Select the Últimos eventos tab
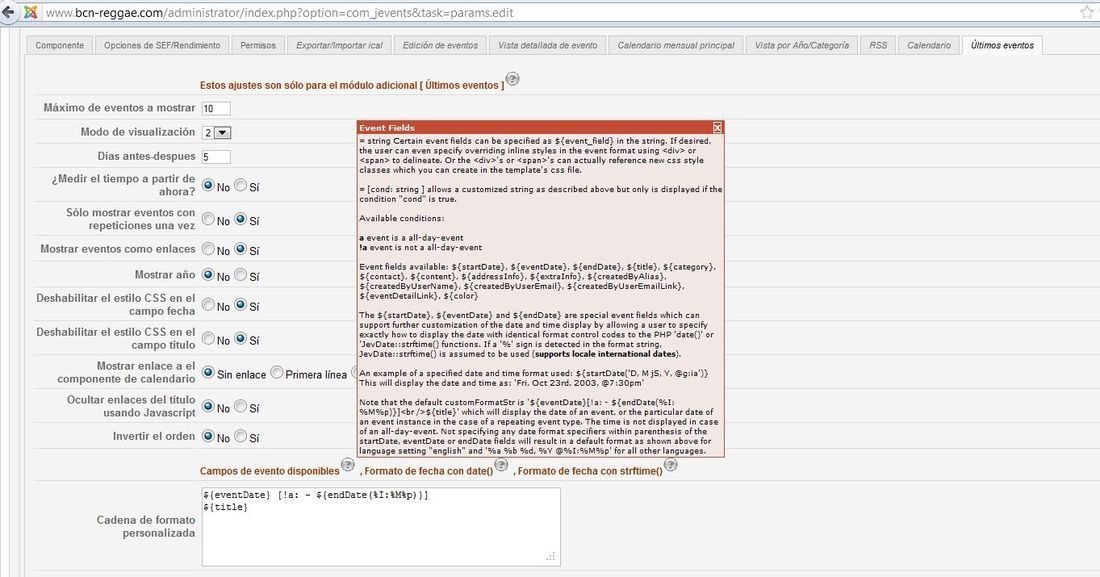The width and height of the screenshot is (1100, 577). coord(1002,45)
